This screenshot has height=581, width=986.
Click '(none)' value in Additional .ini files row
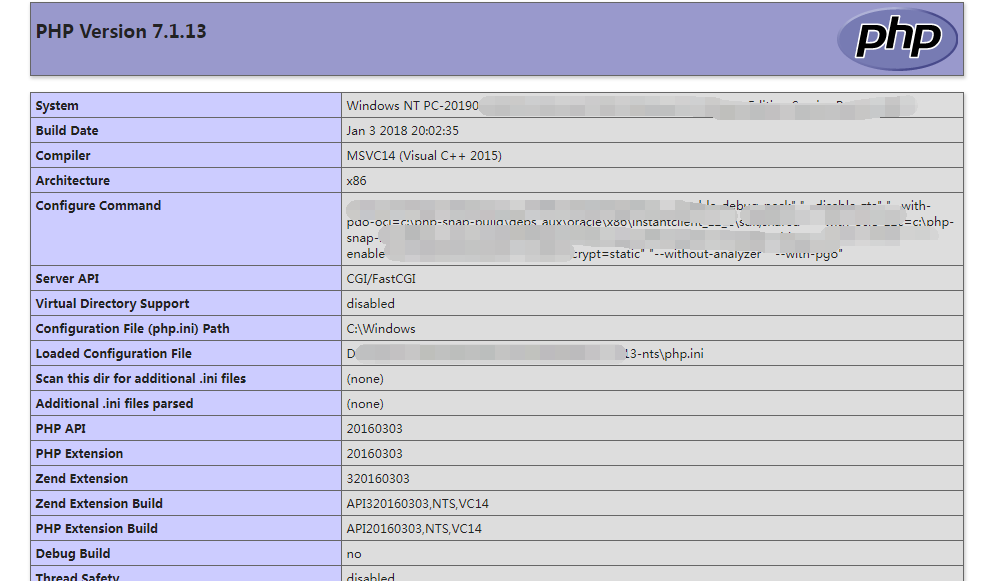coord(365,404)
